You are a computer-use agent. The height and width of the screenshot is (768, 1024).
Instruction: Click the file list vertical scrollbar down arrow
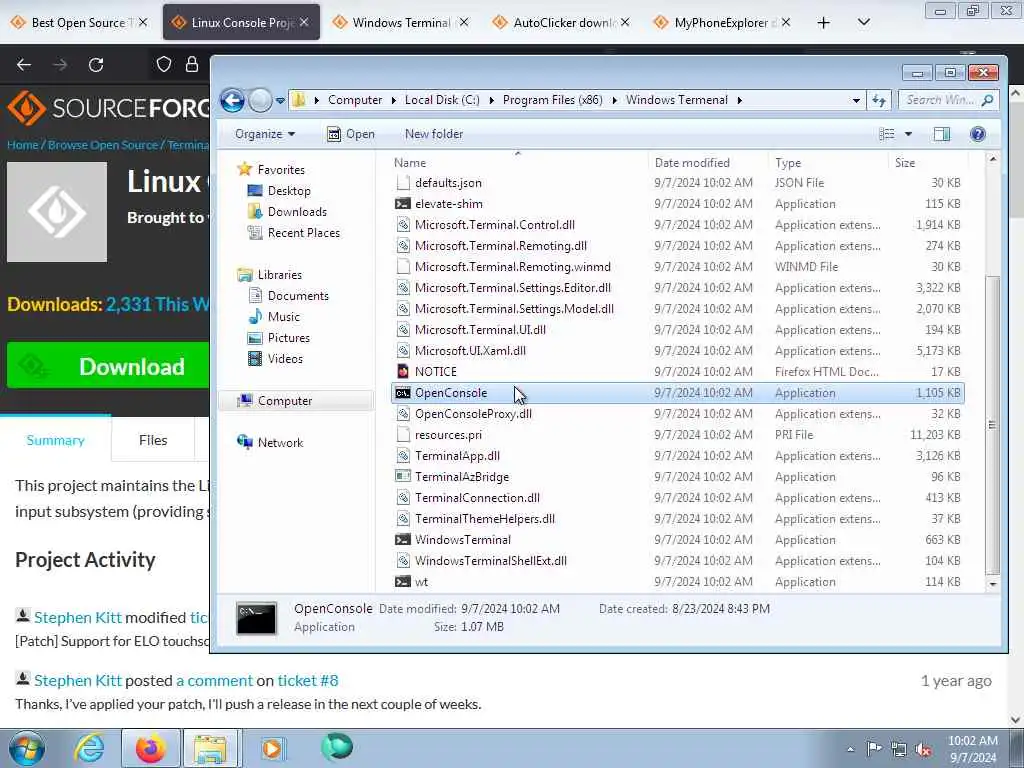pos(993,584)
